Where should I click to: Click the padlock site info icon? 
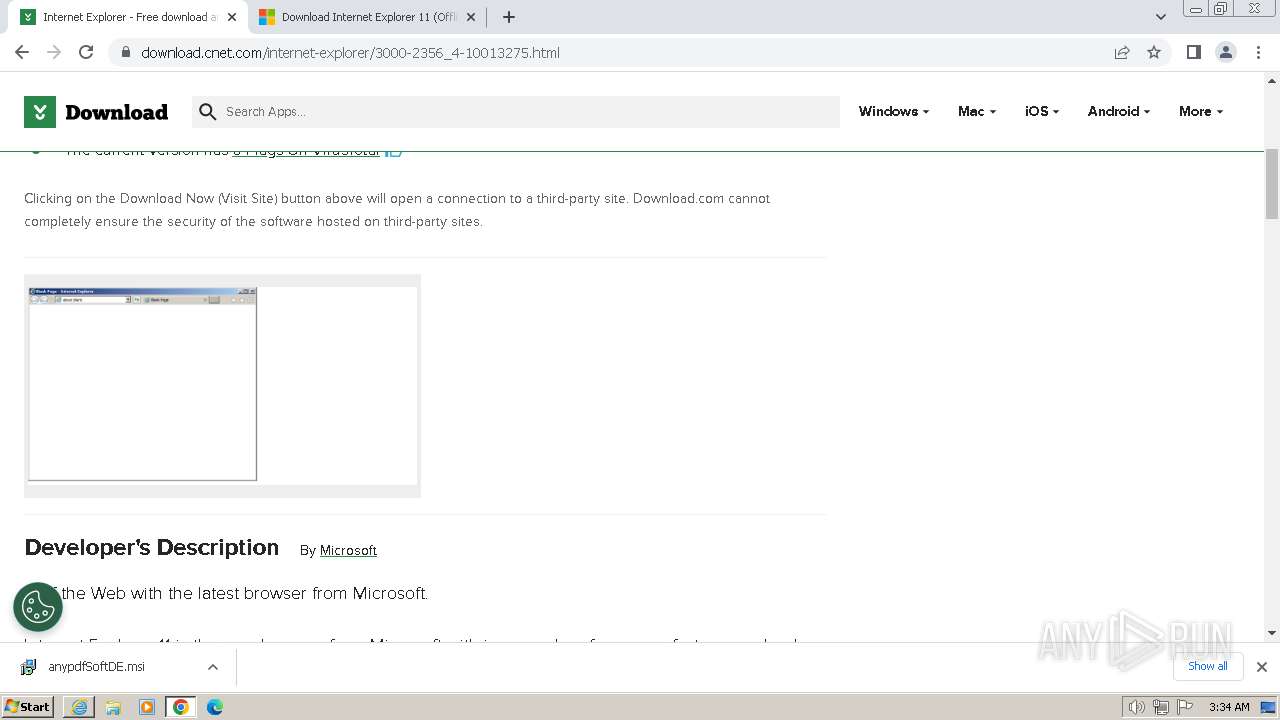pyautogui.click(x=126, y=52)
